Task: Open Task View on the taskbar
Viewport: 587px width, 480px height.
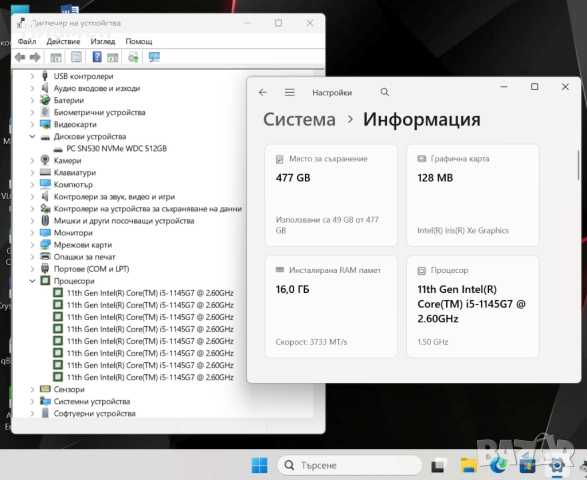Action: pyautogui.click(x=439, y=465)
